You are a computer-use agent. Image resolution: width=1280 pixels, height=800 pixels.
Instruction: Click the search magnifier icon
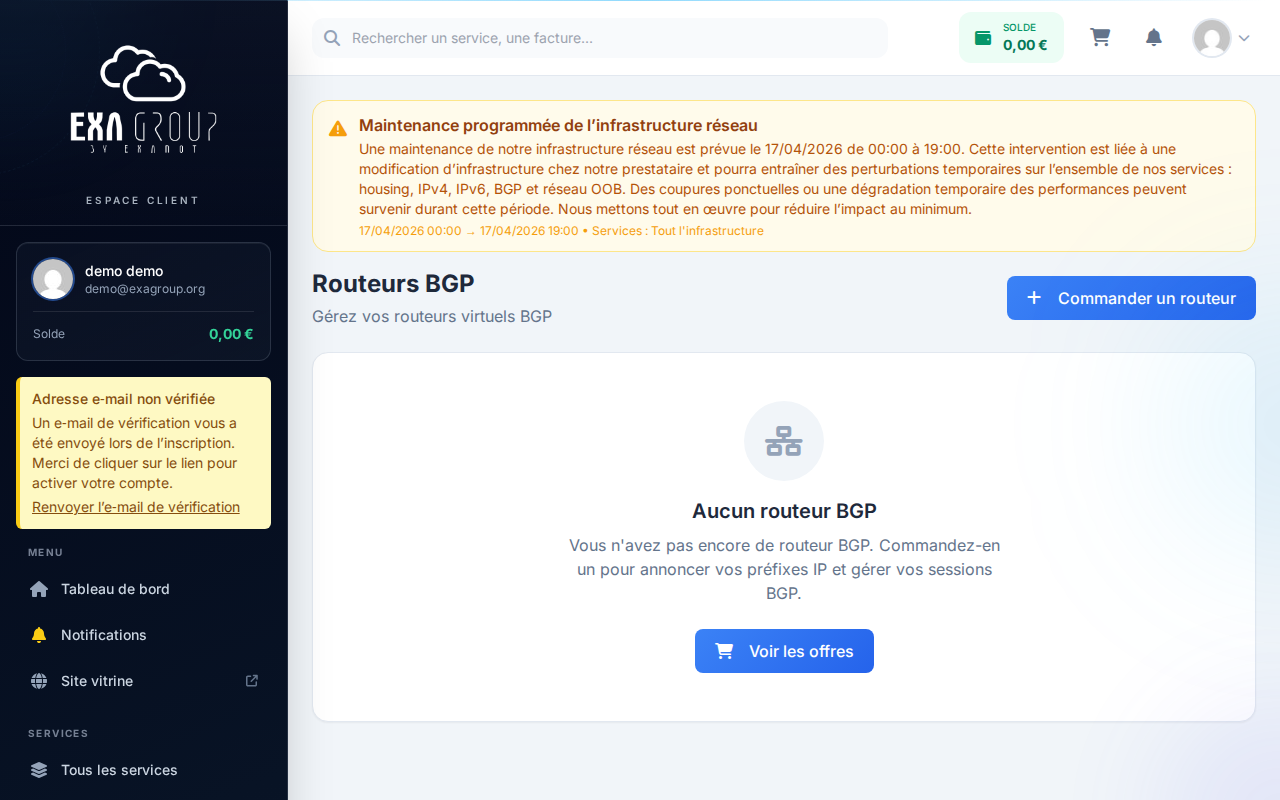(x=332, y=38)
